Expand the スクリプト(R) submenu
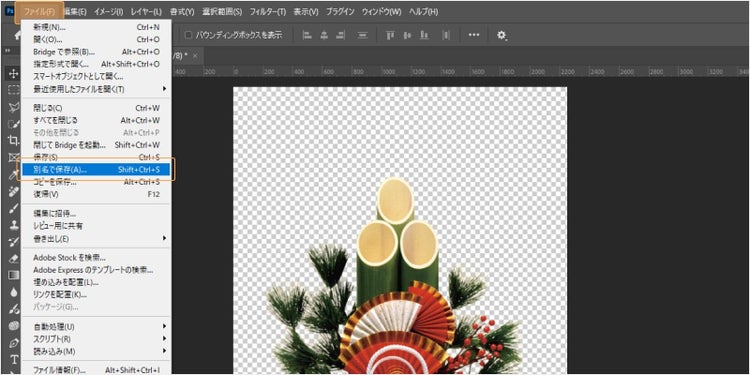This screenshot has width=750, height=375. pyautogui.click(x=164, y=339)
